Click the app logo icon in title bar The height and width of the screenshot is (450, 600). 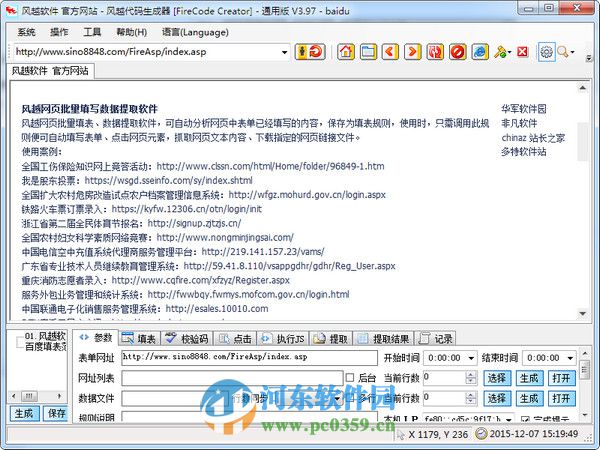tap(11, 10)
